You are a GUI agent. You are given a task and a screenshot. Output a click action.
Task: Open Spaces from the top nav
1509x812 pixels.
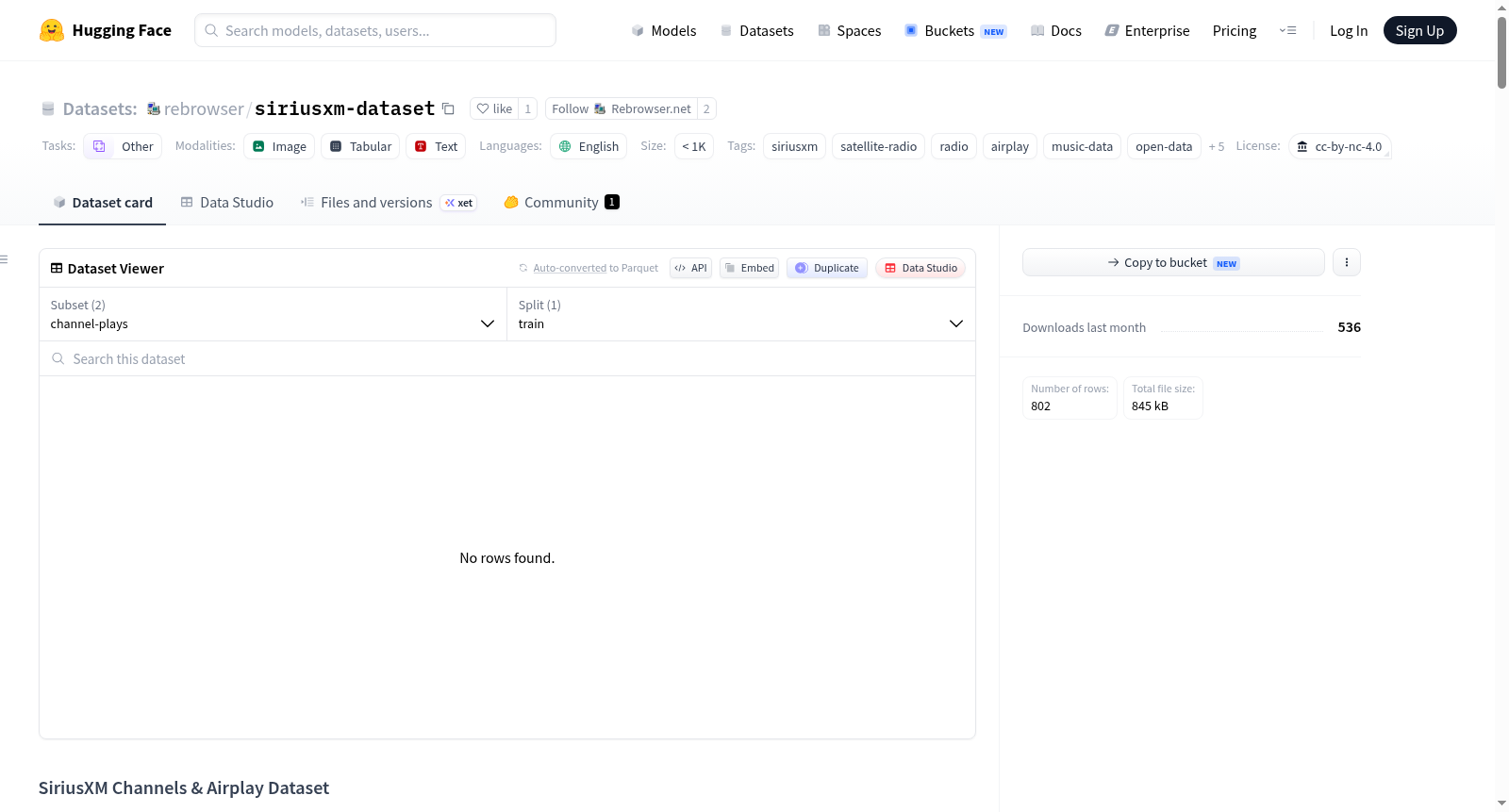point(849,30)
